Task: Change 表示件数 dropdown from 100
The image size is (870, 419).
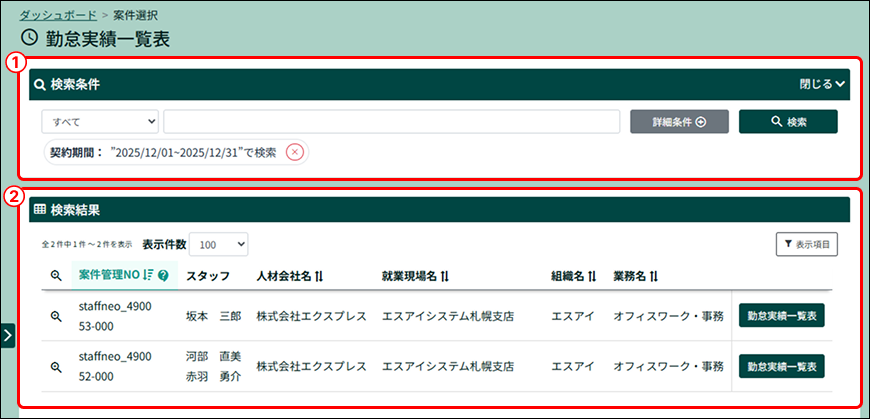Action: (x=219, y=244)
